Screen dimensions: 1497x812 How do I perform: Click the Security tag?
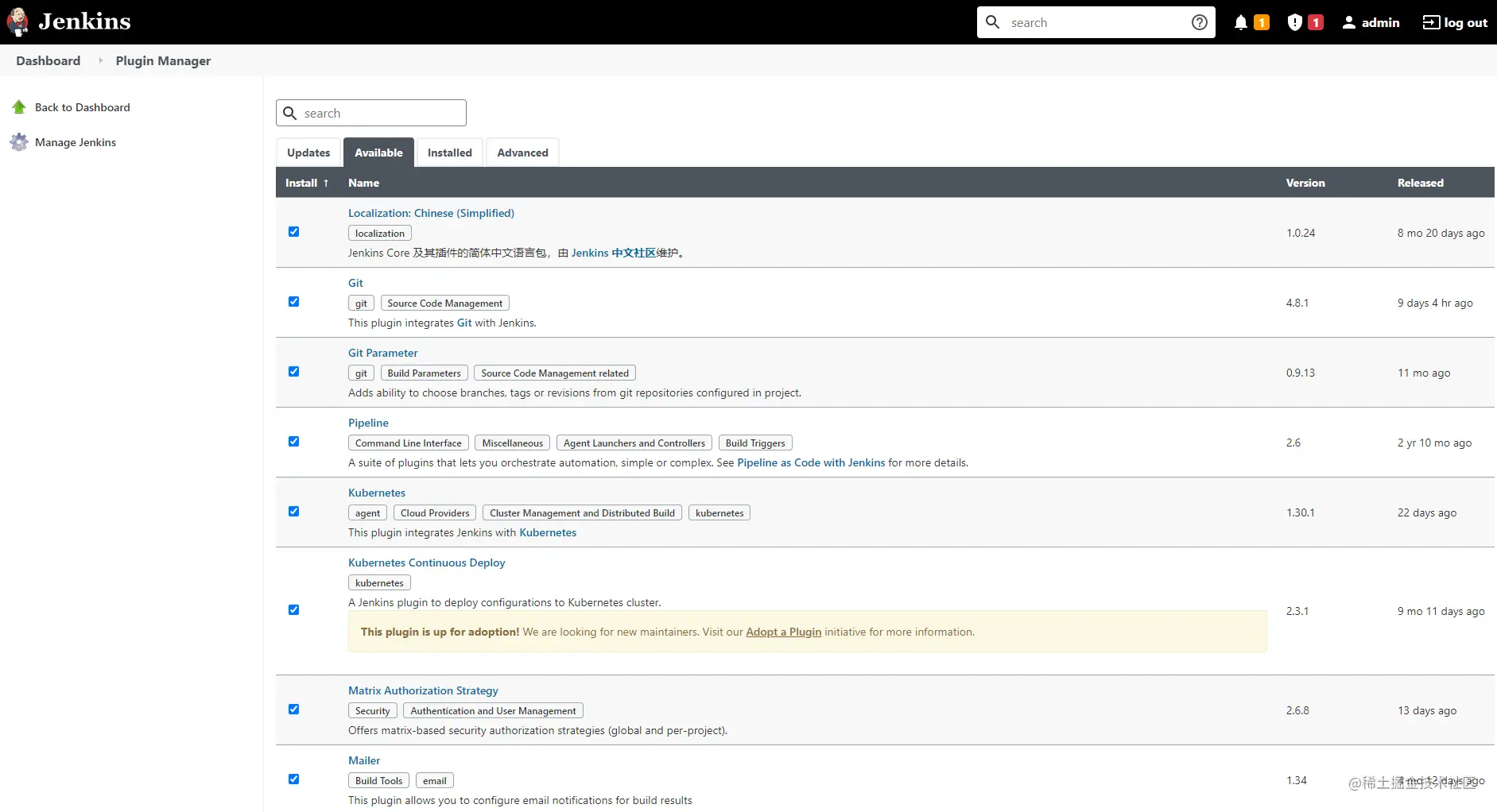click(x=373, y=710)
